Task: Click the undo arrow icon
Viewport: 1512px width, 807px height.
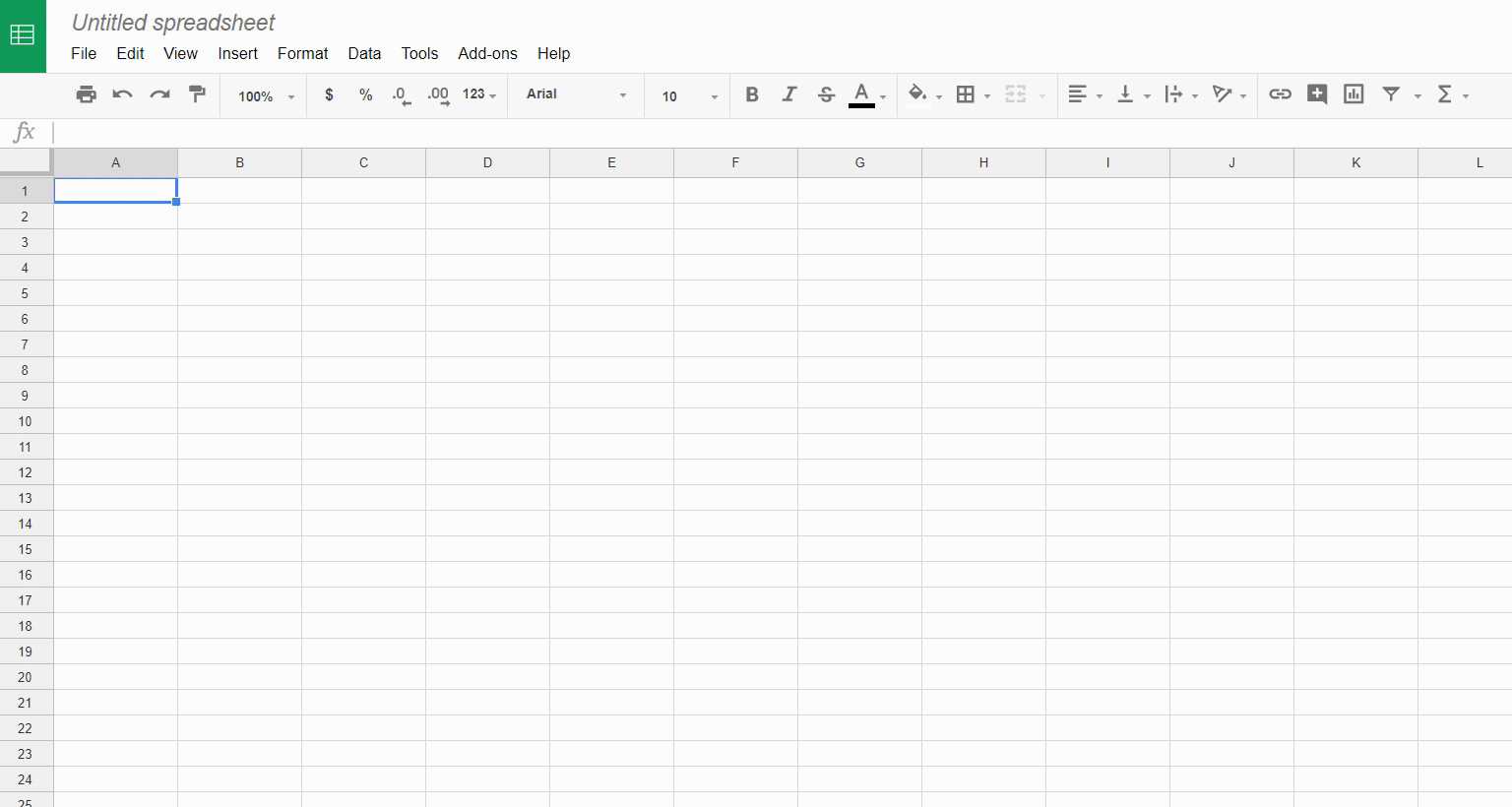Action: pos(123,94)
